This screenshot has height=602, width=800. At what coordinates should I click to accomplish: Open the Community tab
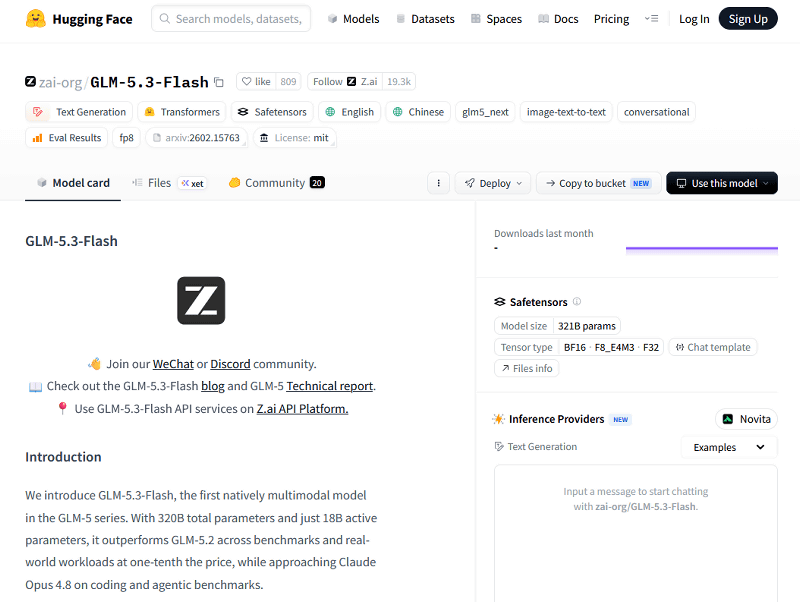coord(277,183)
